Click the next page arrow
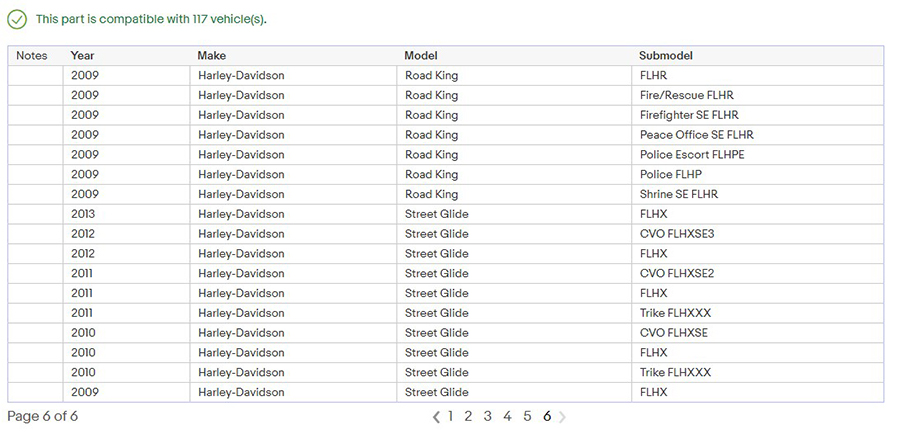The image size is (900, 434). pyautogui.click(x=562, y=417)
